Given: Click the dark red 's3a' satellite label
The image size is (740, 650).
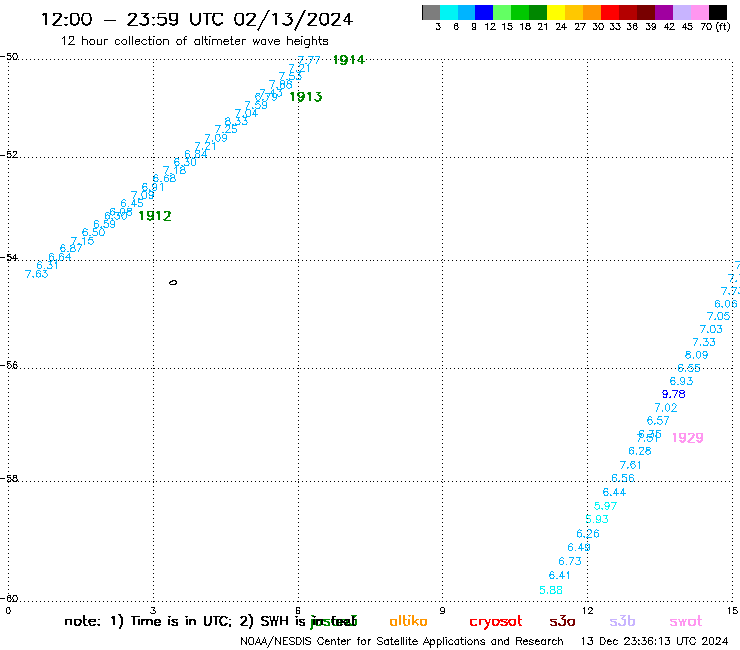Looking at the screenshot, I should click(x=562, y=621).
